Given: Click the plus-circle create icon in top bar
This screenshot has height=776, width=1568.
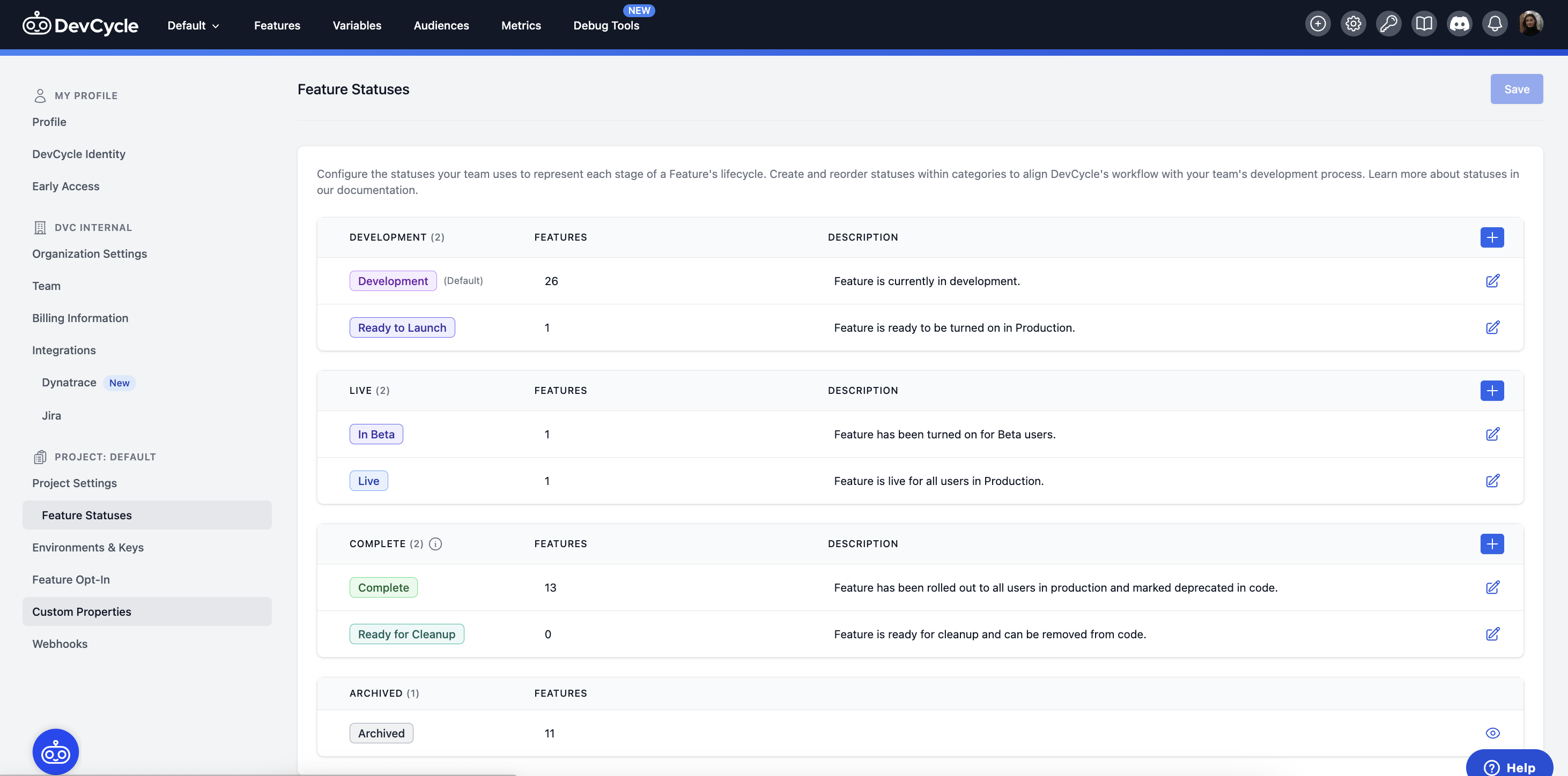Looking at the screenshot, I should 1317,23.
